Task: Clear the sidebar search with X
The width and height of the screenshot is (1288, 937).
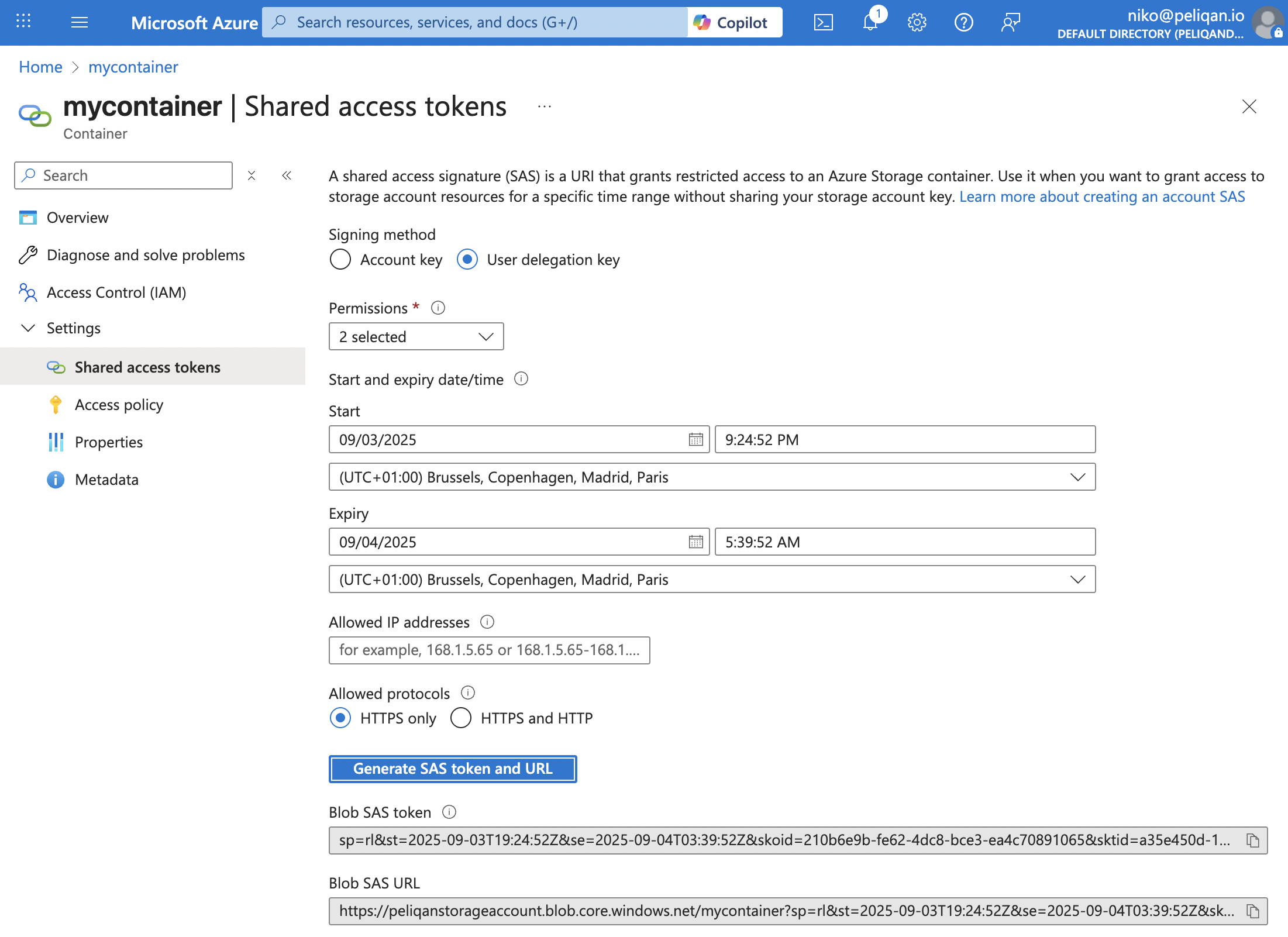Action: click(252, 175)
